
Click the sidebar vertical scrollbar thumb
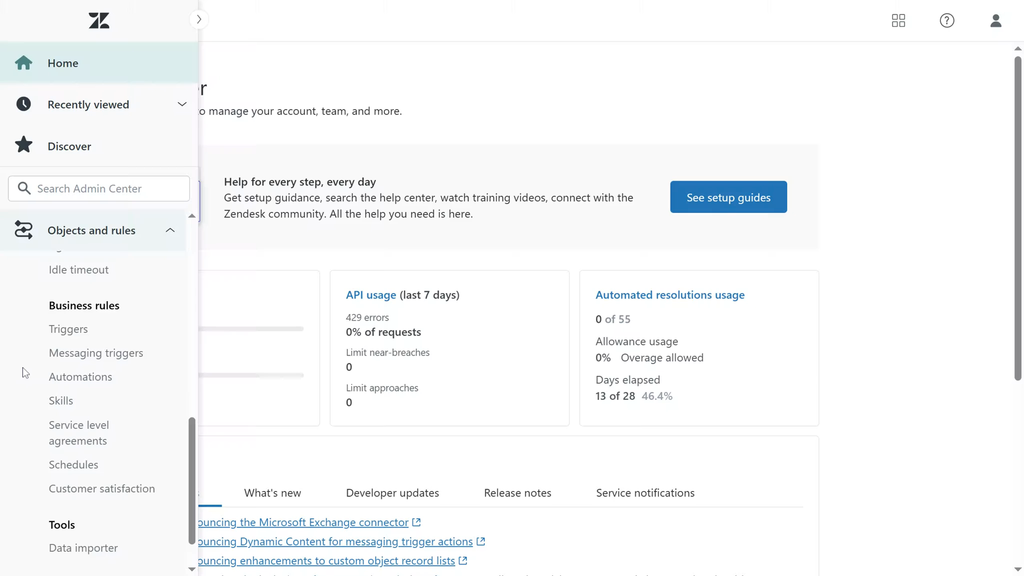191,480
